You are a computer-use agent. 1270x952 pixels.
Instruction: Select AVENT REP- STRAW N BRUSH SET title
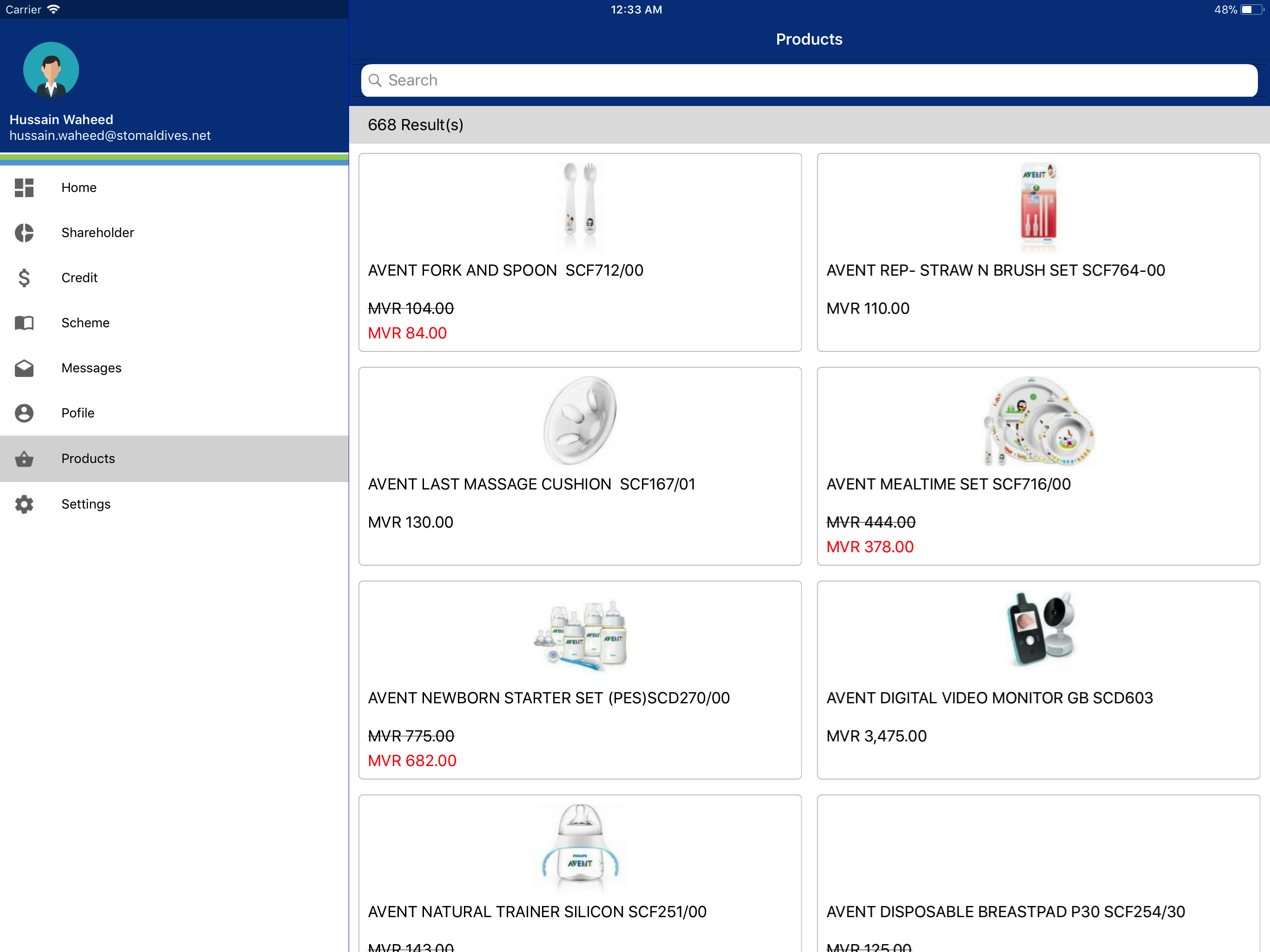click(x=996, y=271)
